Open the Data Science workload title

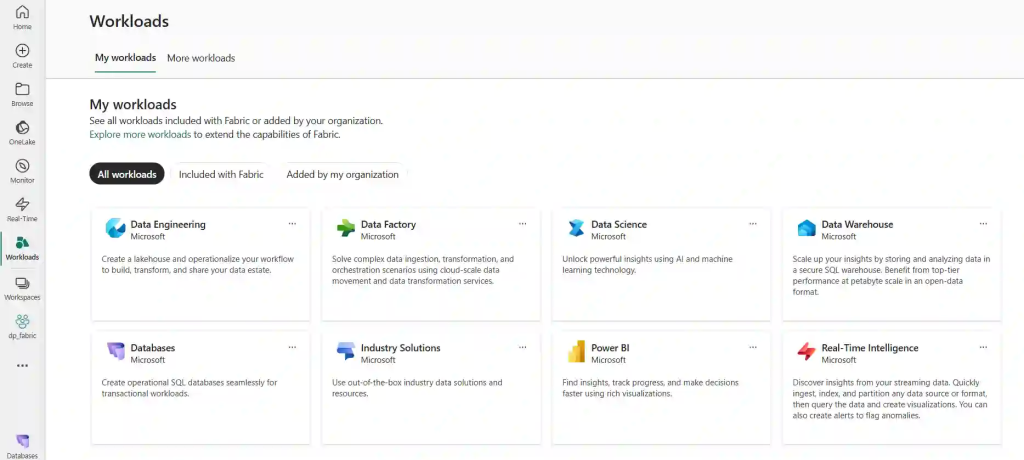(619, 224)
